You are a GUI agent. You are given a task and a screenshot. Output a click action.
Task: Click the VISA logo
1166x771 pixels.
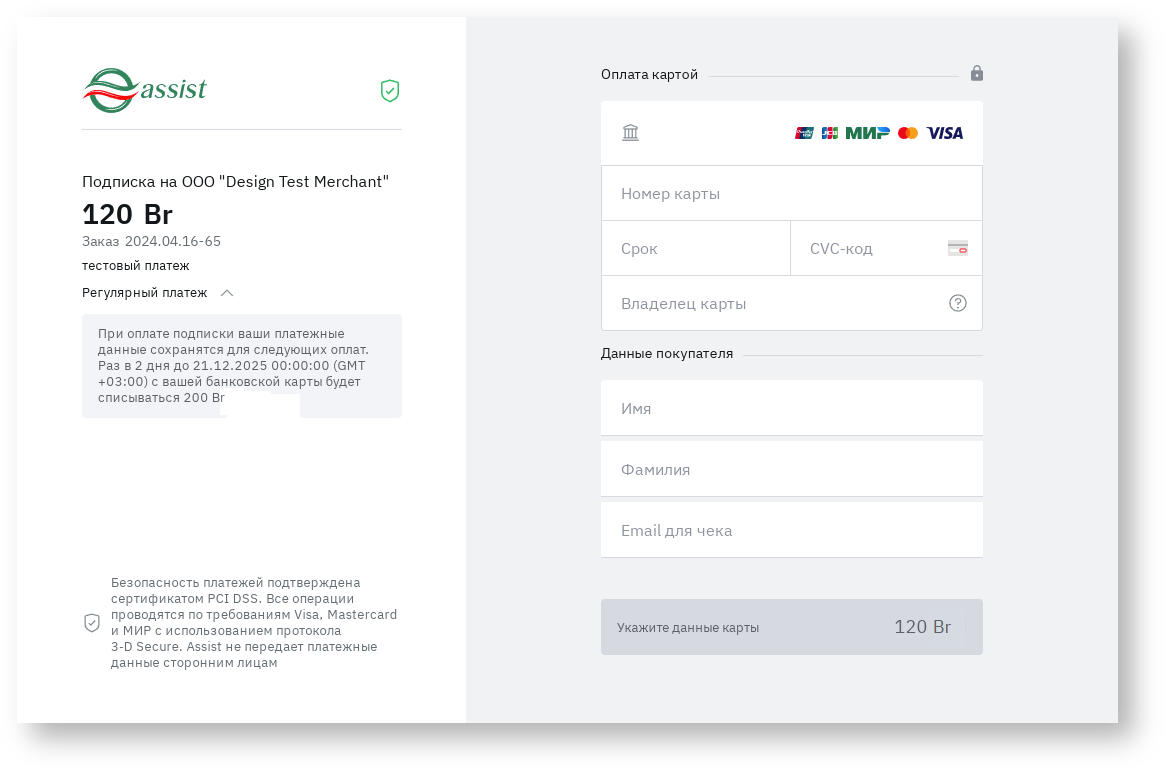click(945, 133)
